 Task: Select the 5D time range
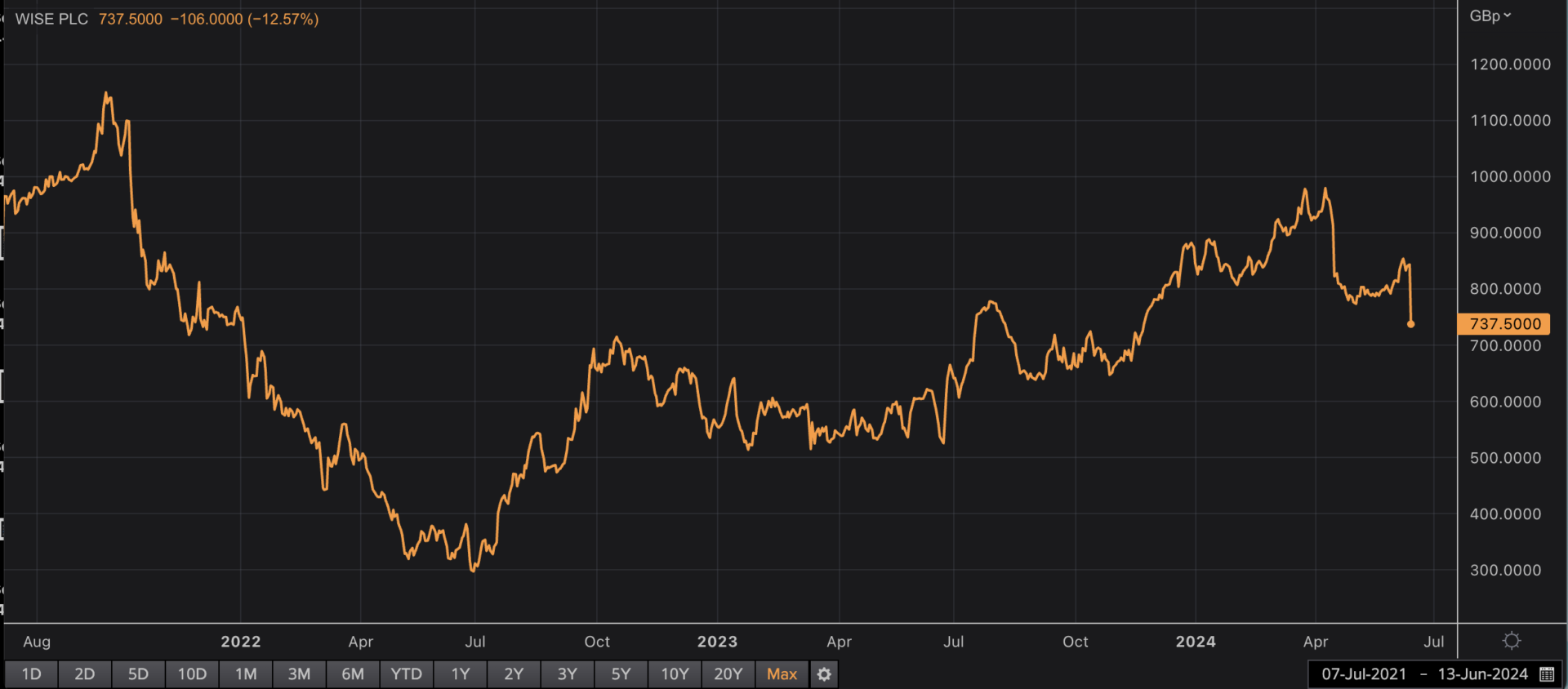pos(138,674)
